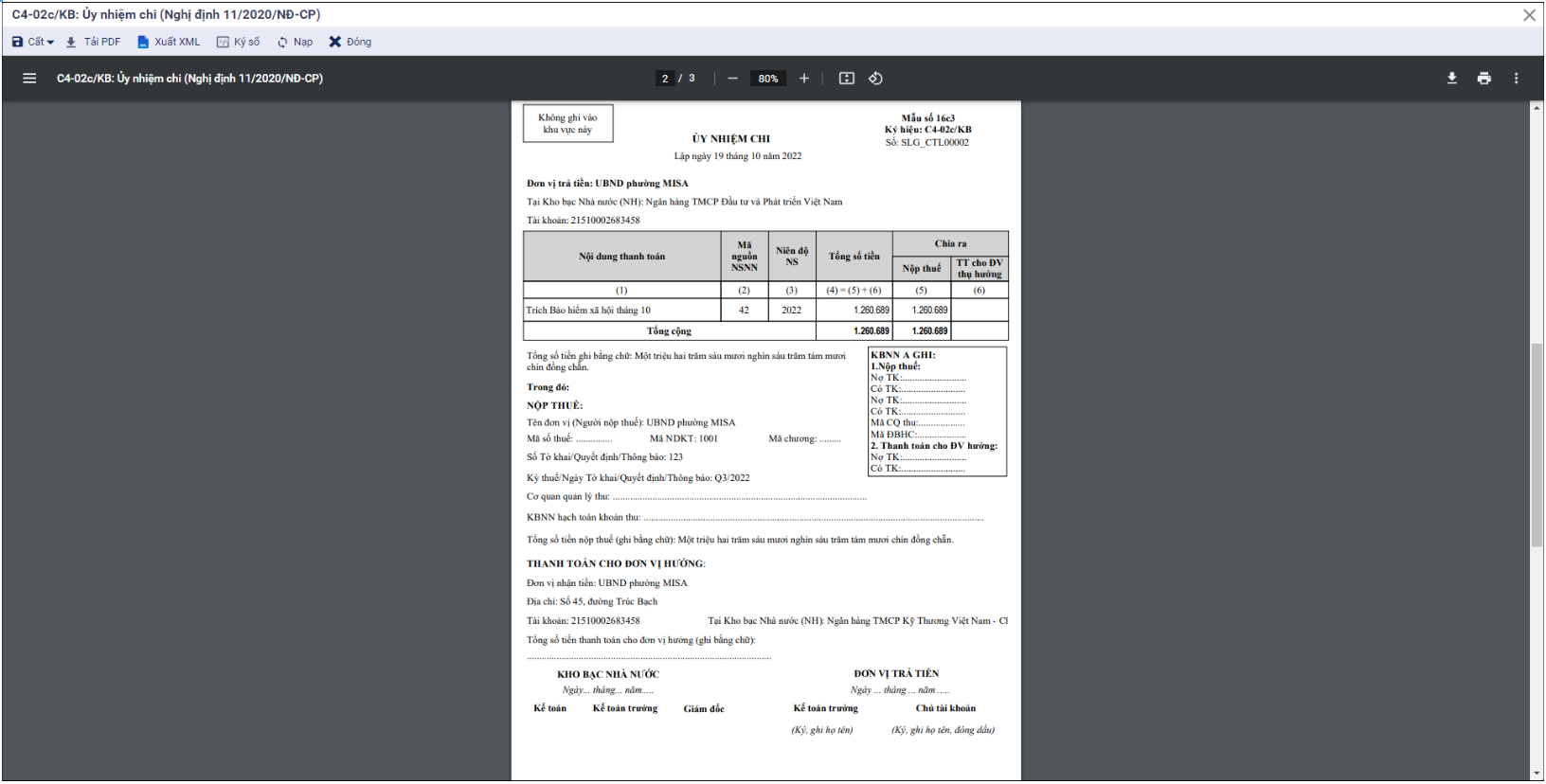Click the 'Đơn vị trả tiền: UBND phường MISA' line
The image size is (1546, 784).
point(607,184)
